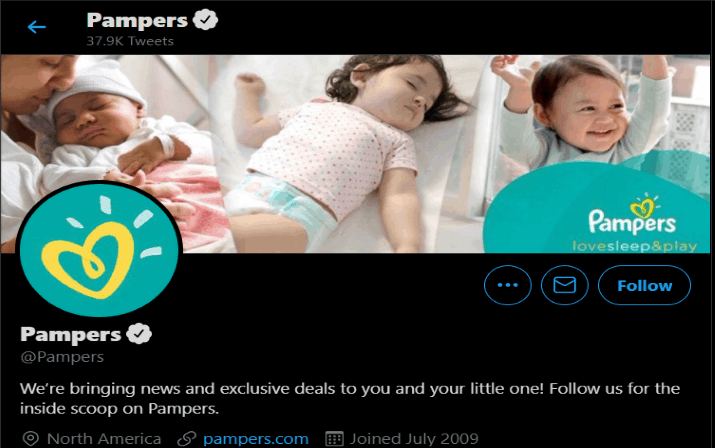The height and width of the screenshot is (448, 715).
Task: Click the profile bio description text
Action: point(350,398)
